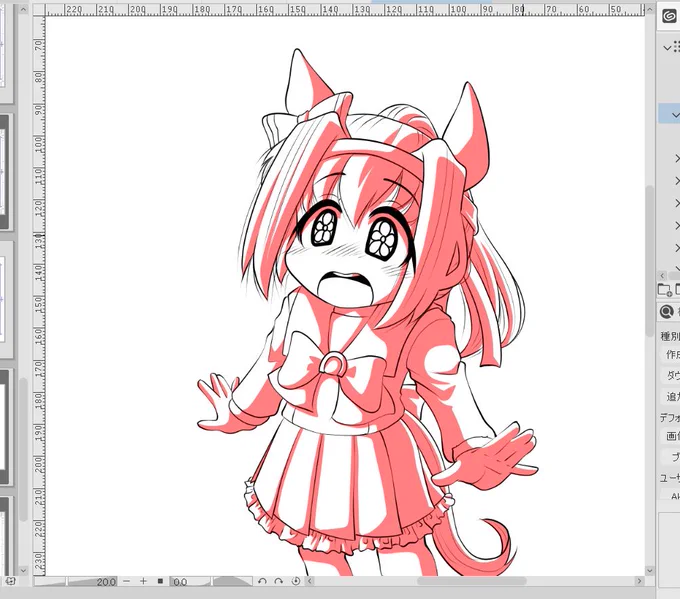Click the canvas horizontal scrollbar left arrow

(310, 581)
